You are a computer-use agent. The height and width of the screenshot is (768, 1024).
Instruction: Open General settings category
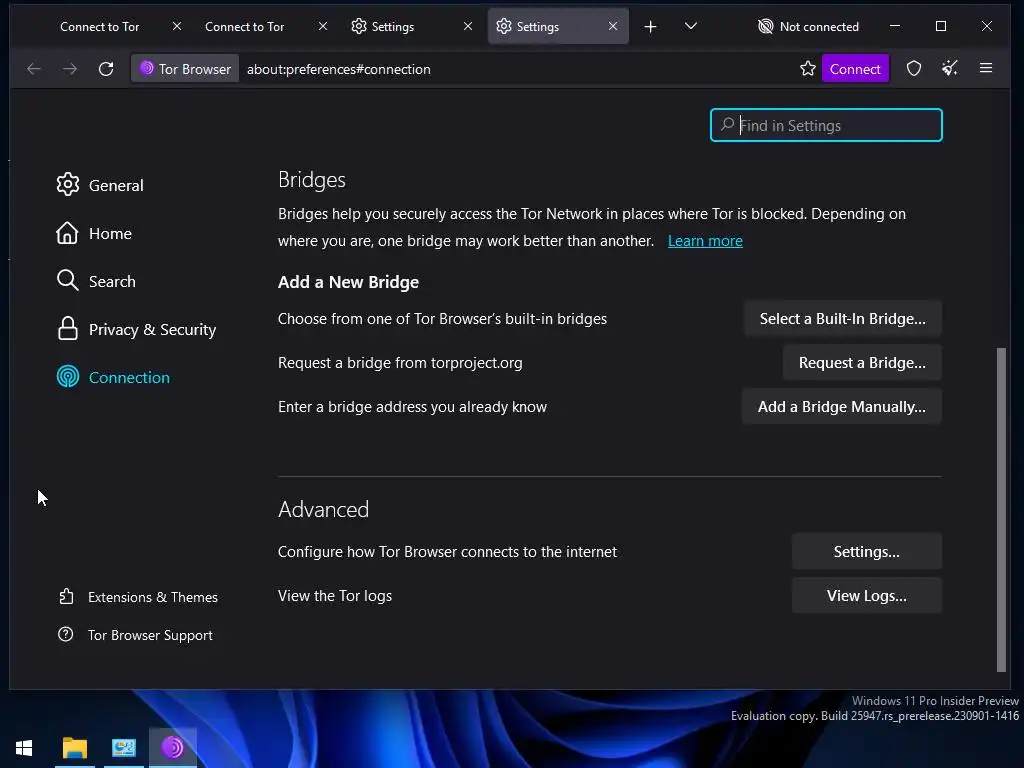click(x=100, y=185)
